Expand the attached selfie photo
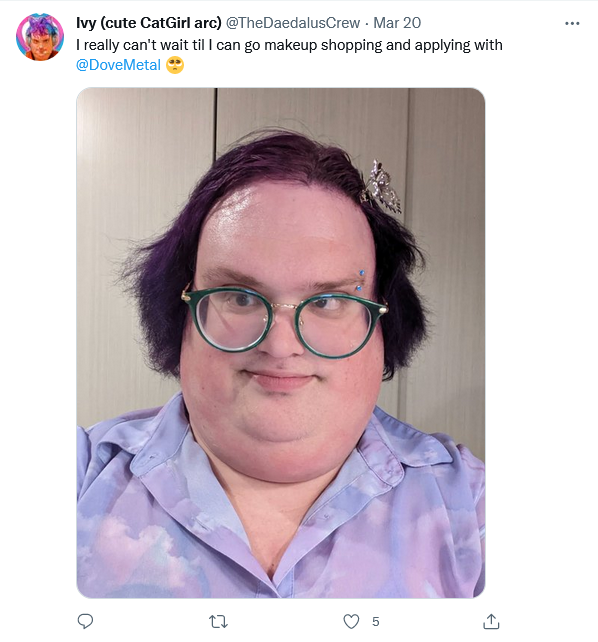 coord(280,343)
